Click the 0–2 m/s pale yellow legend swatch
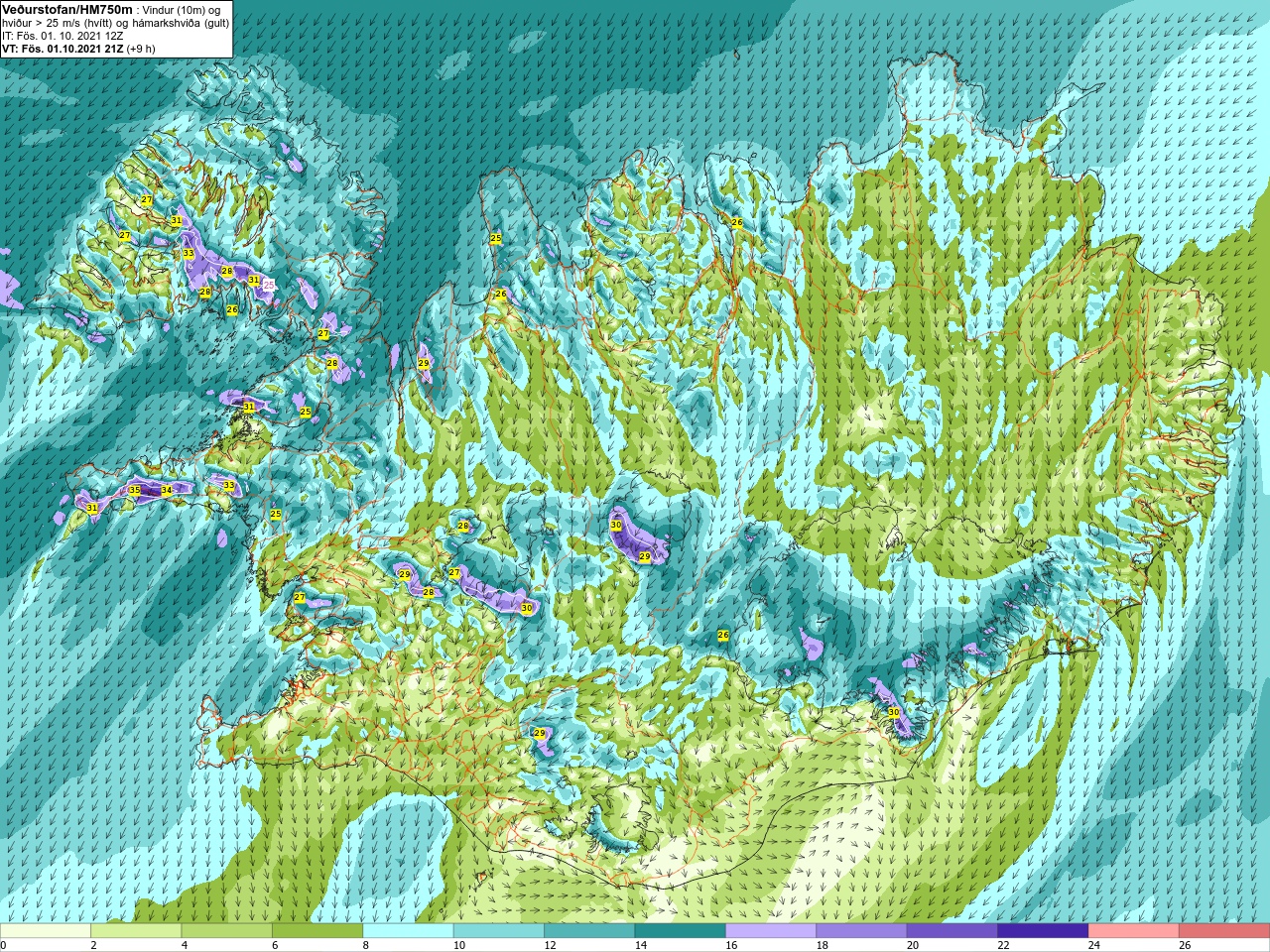Image resolution: width=1270 pixels, height=952 pixels. click(46, 931)
